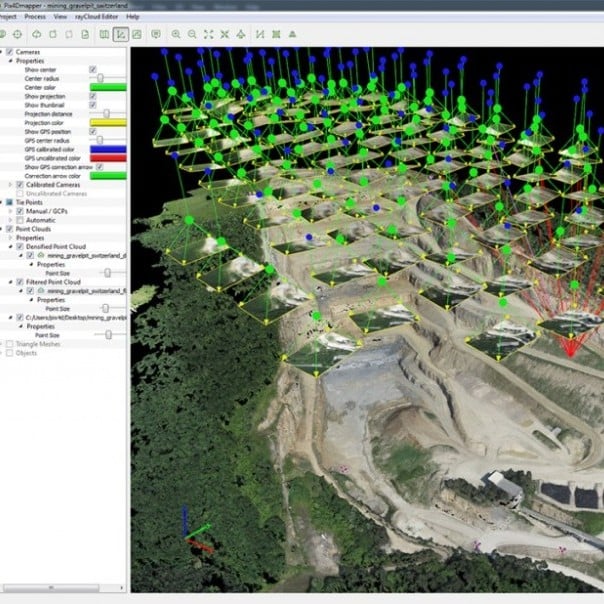This screenshot has width=604, height=604.
Task: Expand the Calibrated Cameras tree node
Action: (10, 184)
